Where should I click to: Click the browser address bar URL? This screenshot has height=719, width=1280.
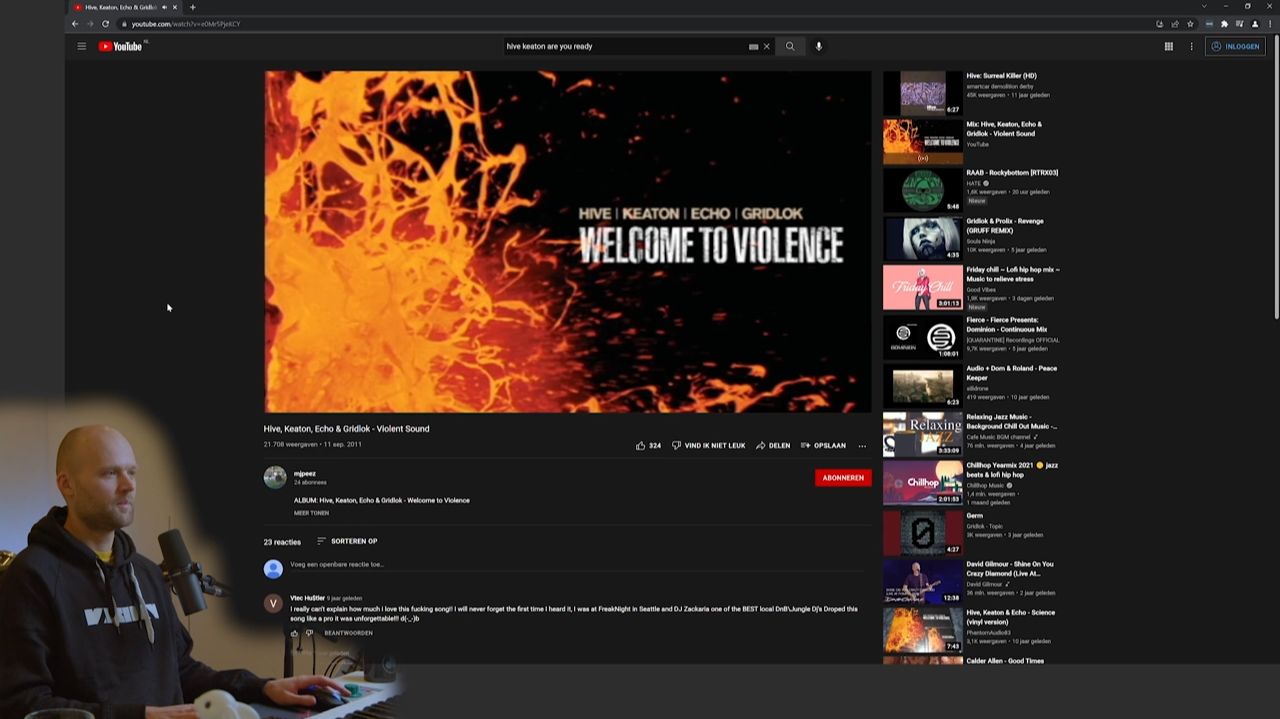[x=186, y=24]
